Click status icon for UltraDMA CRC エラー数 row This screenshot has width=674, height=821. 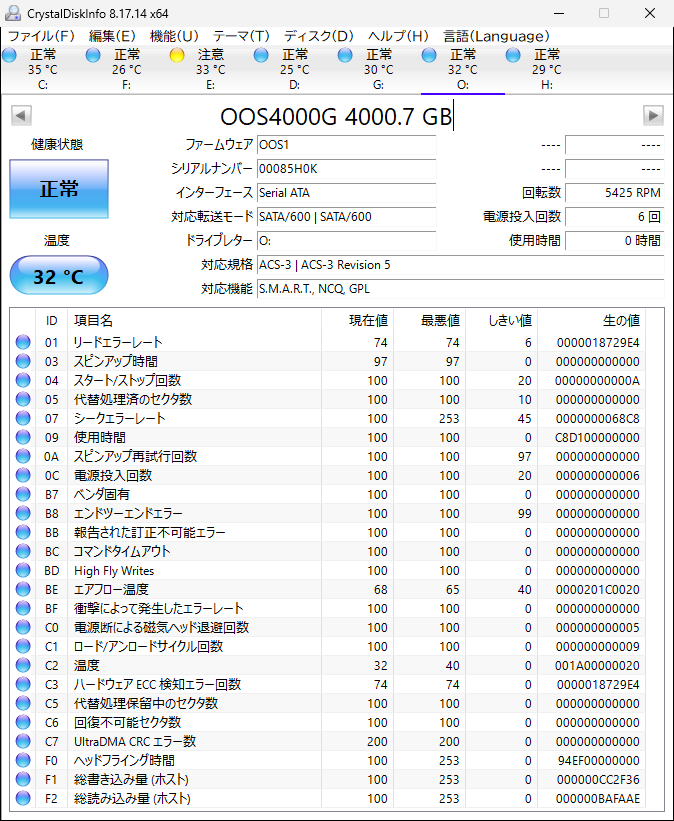click(23, 741)
